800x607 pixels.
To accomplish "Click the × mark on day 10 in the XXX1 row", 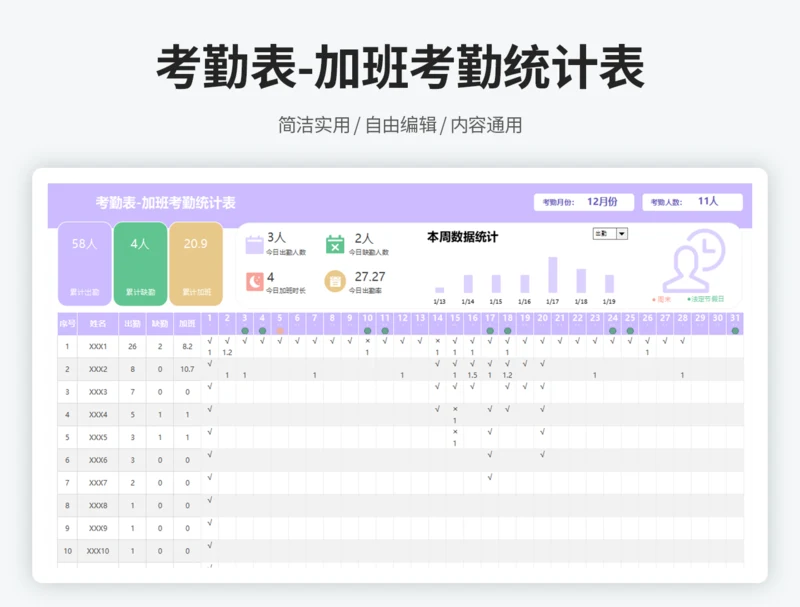I will pos(367,341).
